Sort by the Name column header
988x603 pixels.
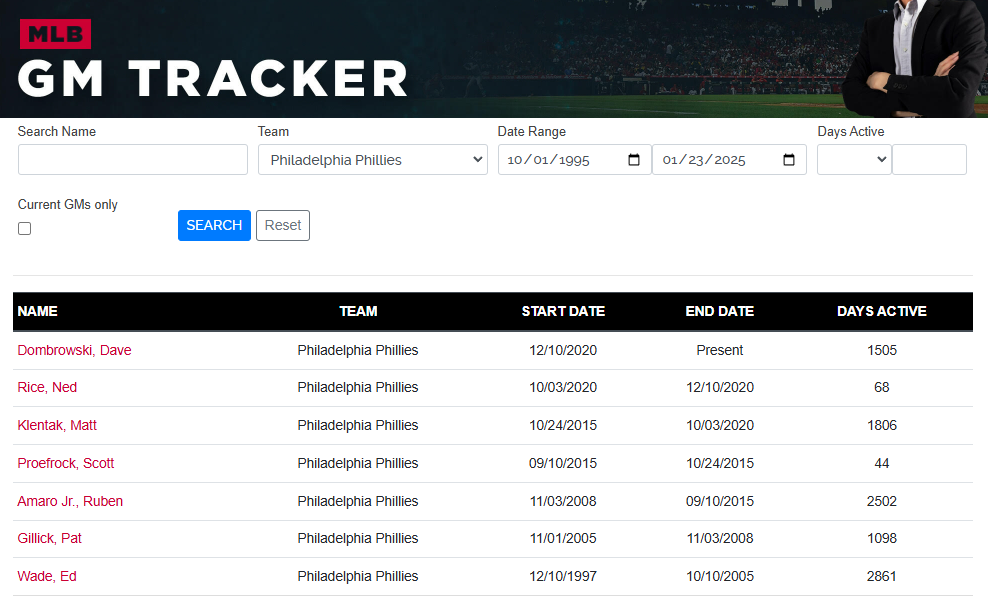pyautogui.click(x=38, y=311)
